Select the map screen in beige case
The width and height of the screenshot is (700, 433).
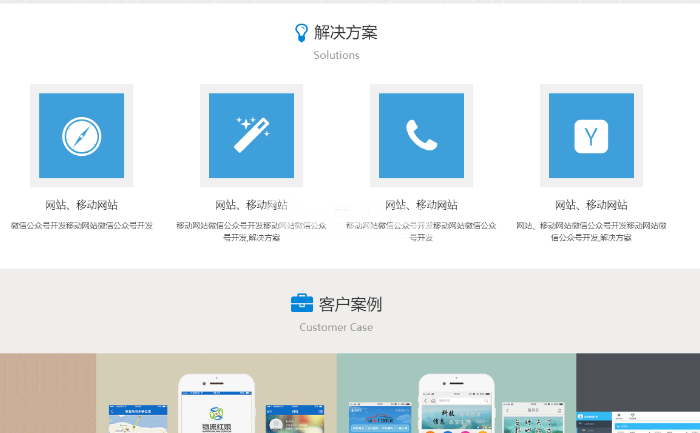click(x=138, y=419)
